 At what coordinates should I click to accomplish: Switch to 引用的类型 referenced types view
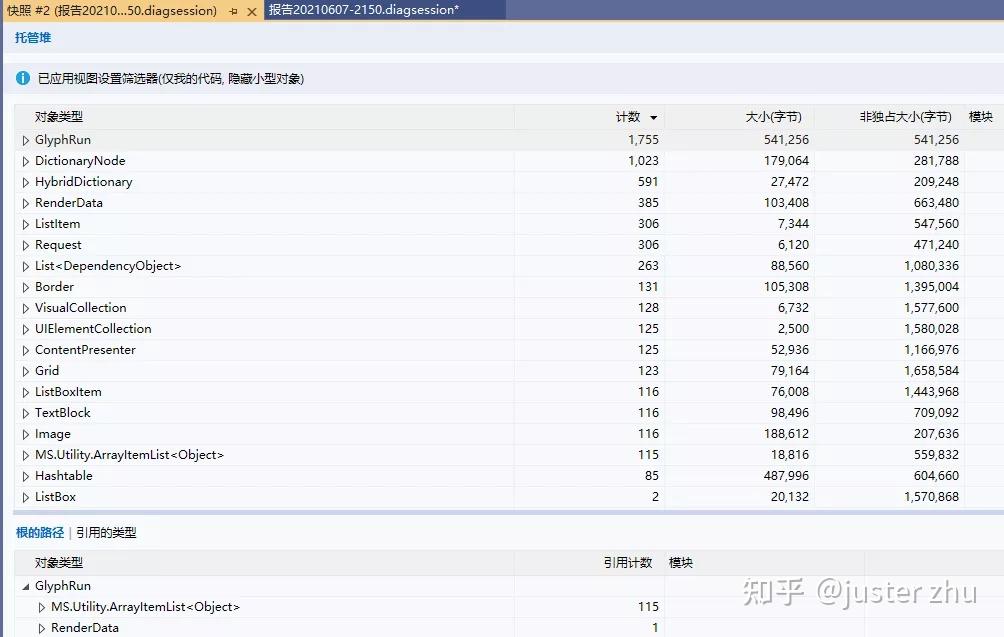(x=106, y=532)
